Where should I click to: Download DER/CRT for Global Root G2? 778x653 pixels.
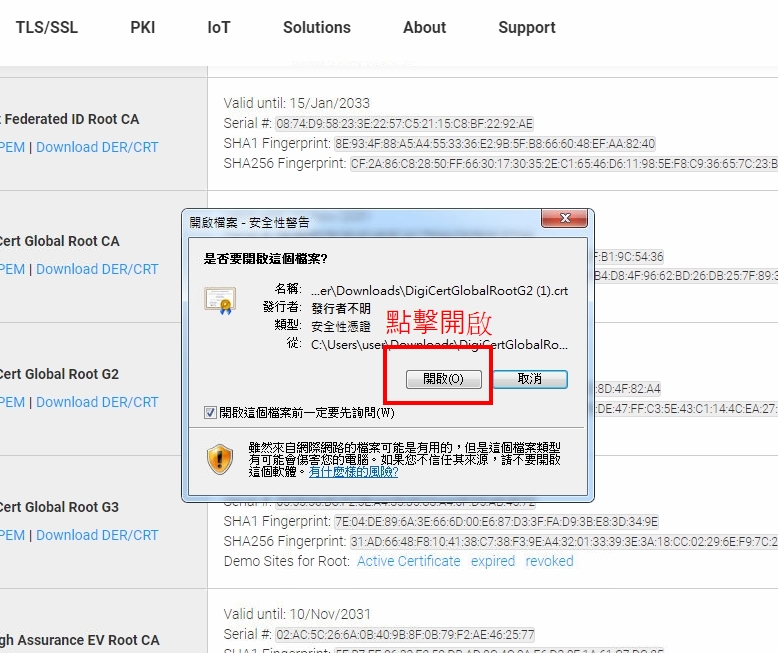(97, 402)
